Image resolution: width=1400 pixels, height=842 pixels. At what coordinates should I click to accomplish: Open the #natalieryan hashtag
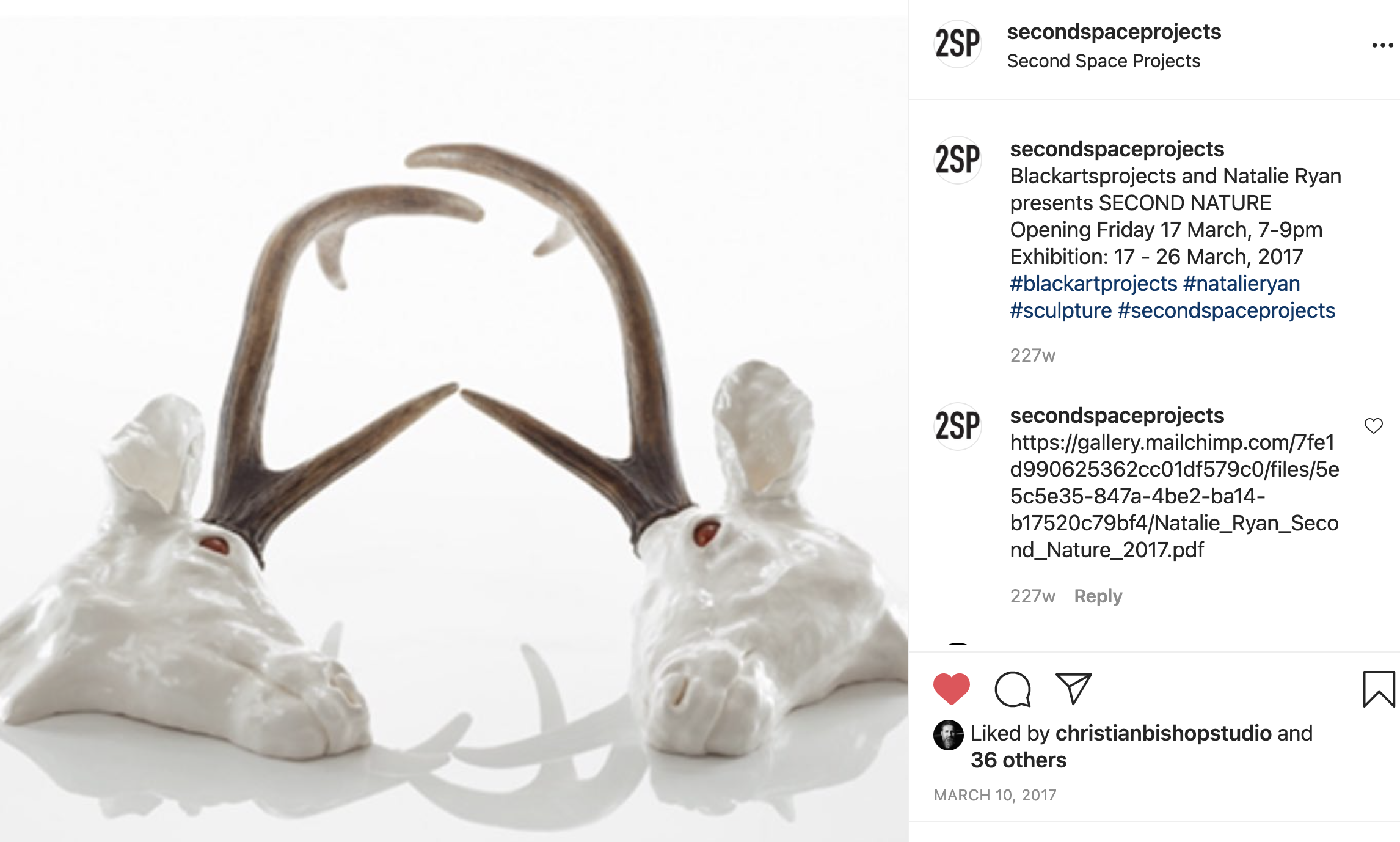1241,284
